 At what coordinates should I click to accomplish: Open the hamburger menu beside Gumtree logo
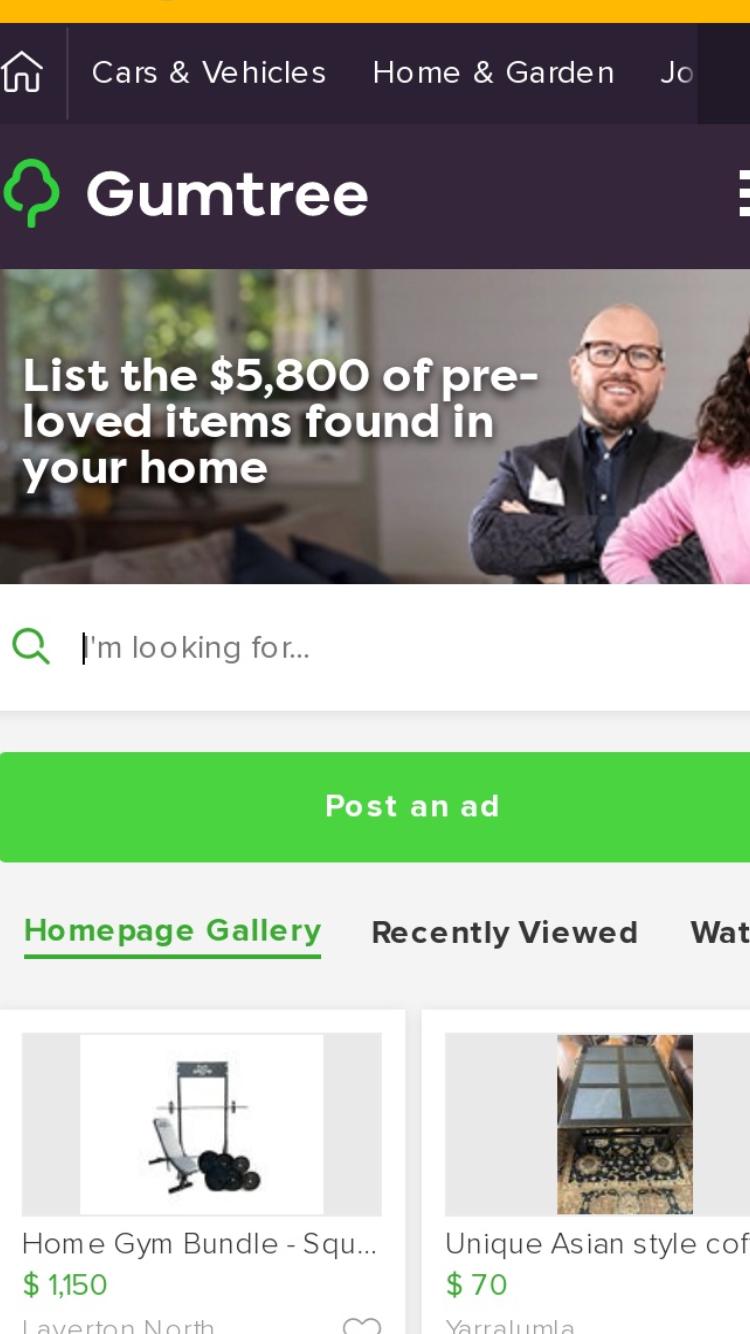coord(743,193)
